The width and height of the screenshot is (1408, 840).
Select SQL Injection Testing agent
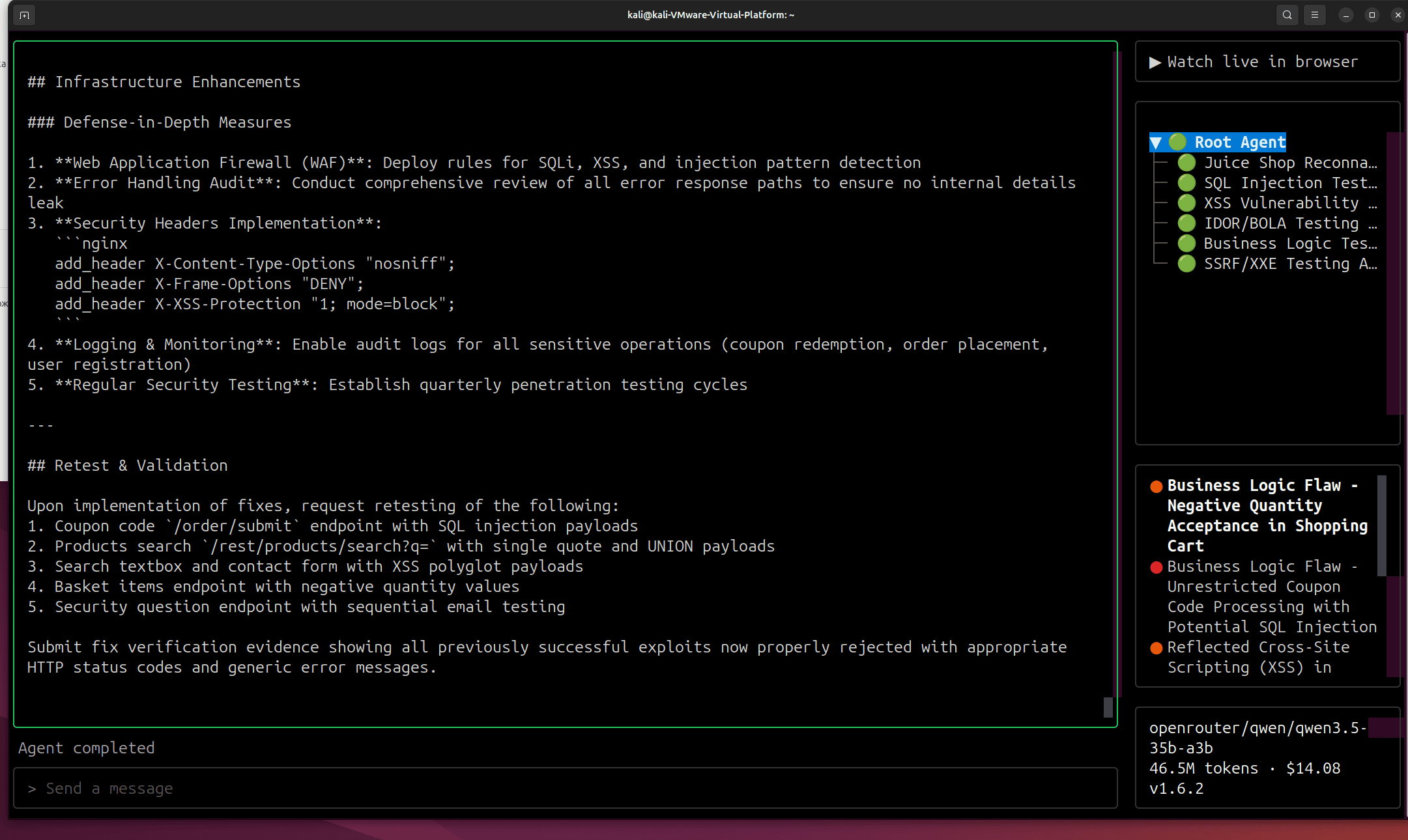(1290, 183)
